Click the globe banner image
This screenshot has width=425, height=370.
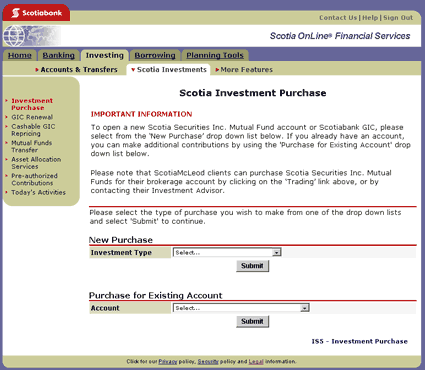(x=32, y=36)
